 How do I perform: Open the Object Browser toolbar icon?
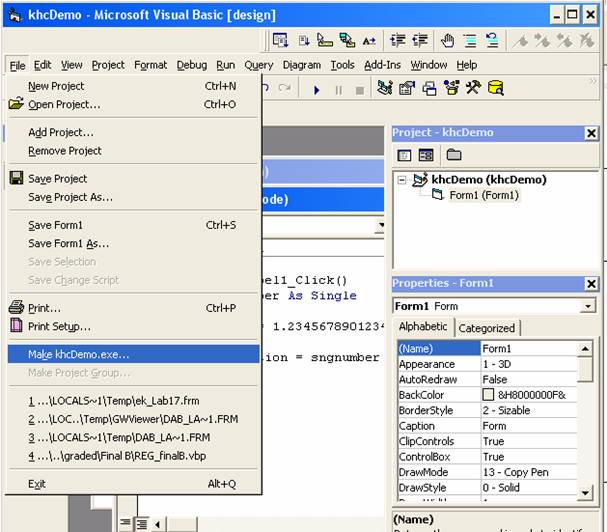pyautogui.click(x=451, y=88)
